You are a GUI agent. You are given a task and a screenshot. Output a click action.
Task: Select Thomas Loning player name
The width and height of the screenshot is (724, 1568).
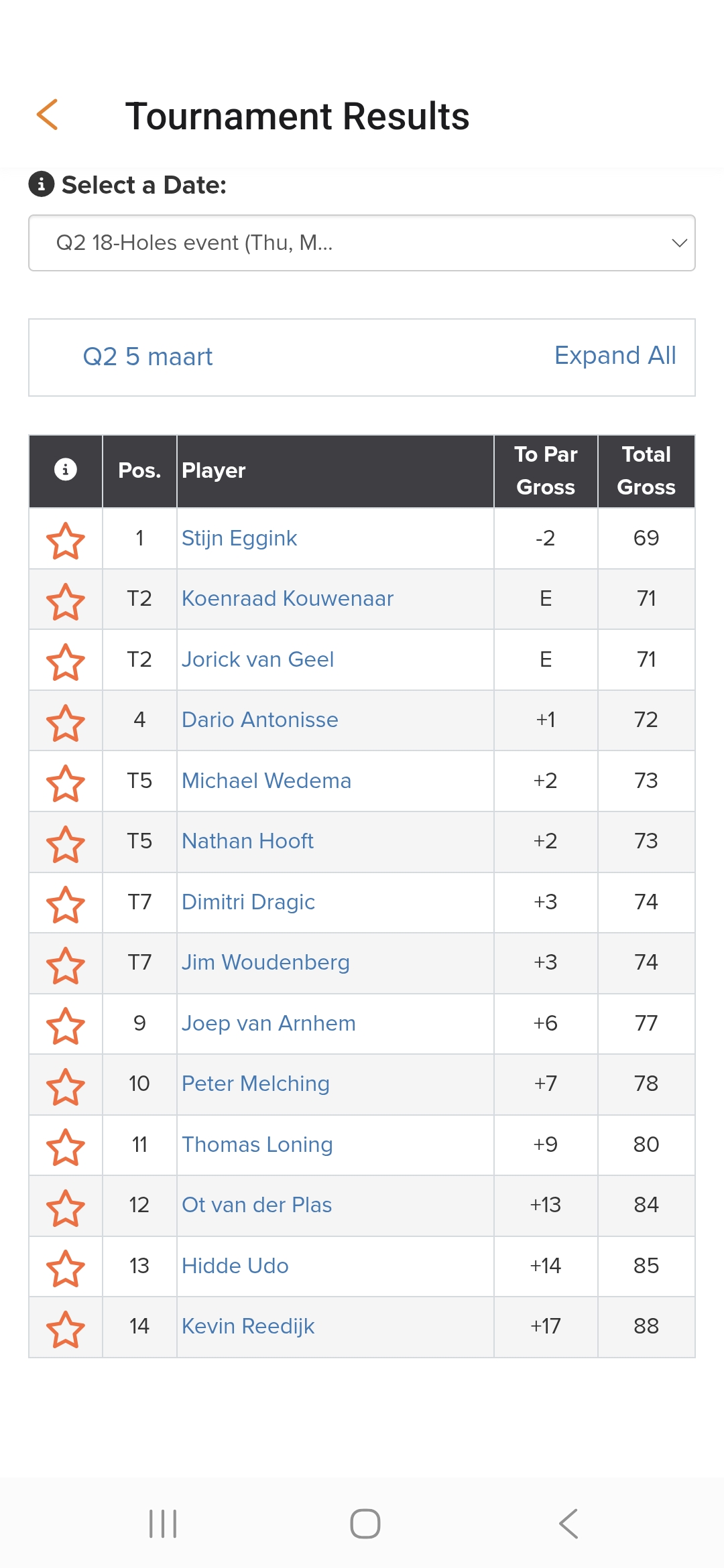coord(257,1145)
